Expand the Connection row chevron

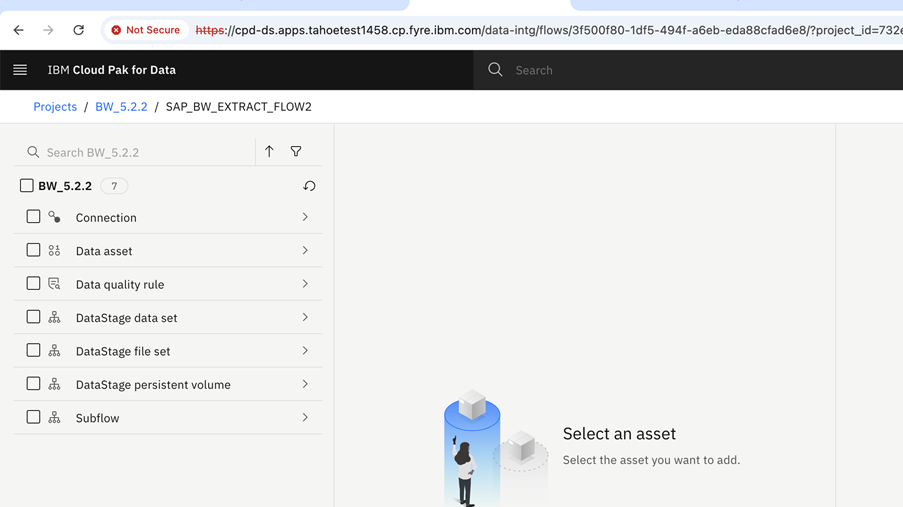(x=305, y=217)
